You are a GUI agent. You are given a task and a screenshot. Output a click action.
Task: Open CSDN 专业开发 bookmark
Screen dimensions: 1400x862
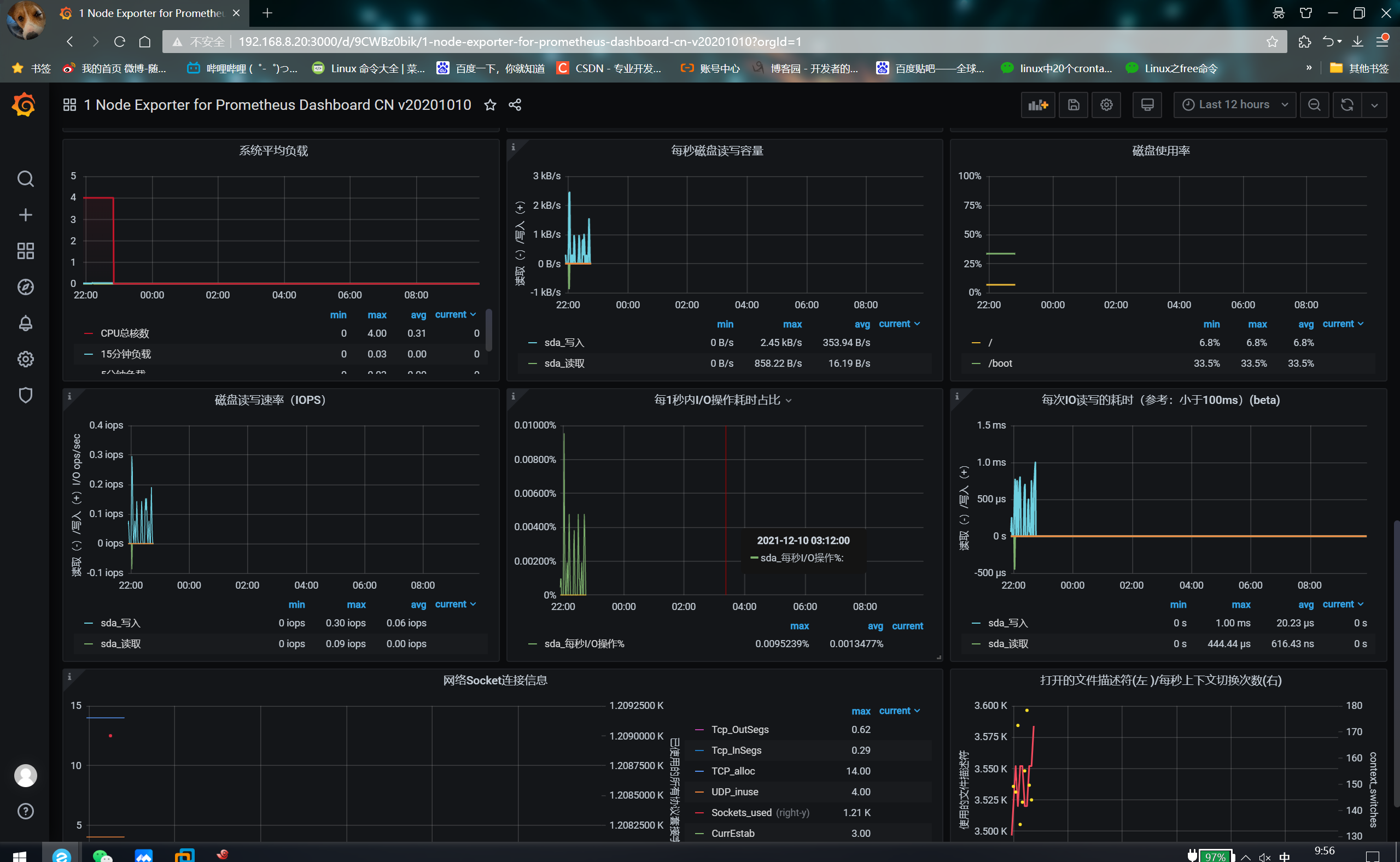609,68
